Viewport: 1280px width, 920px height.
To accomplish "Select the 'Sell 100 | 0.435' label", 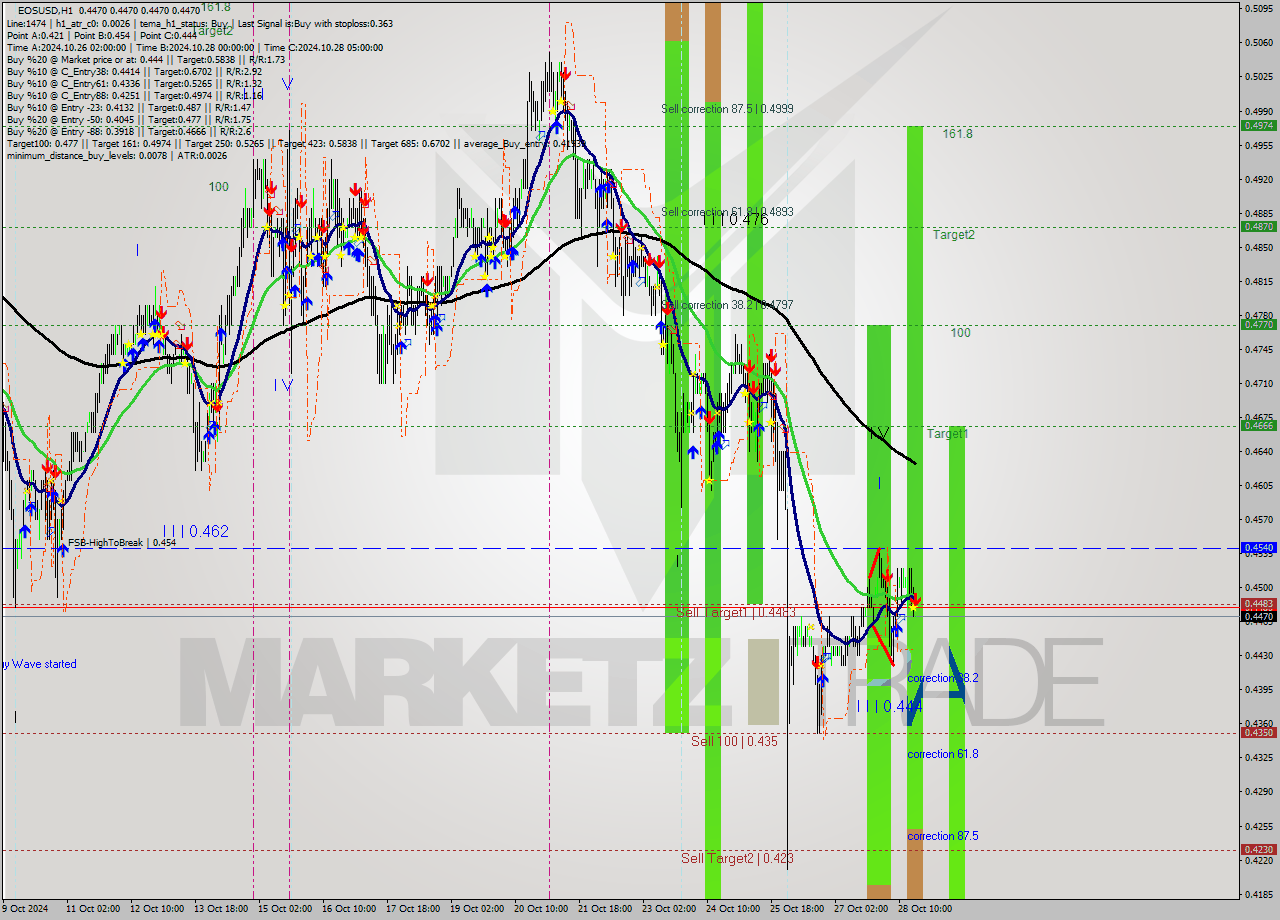I will [x=734, y=741].
